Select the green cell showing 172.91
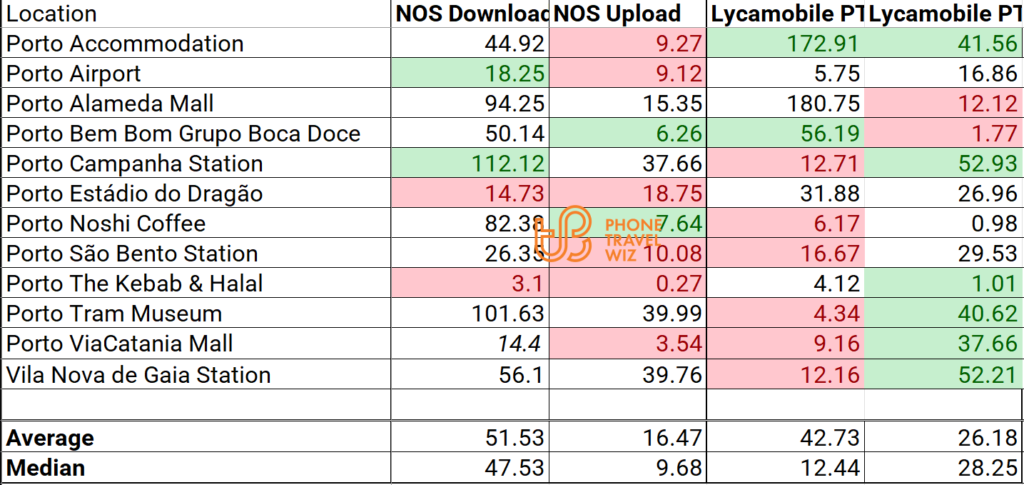 (x=787, y=44)
